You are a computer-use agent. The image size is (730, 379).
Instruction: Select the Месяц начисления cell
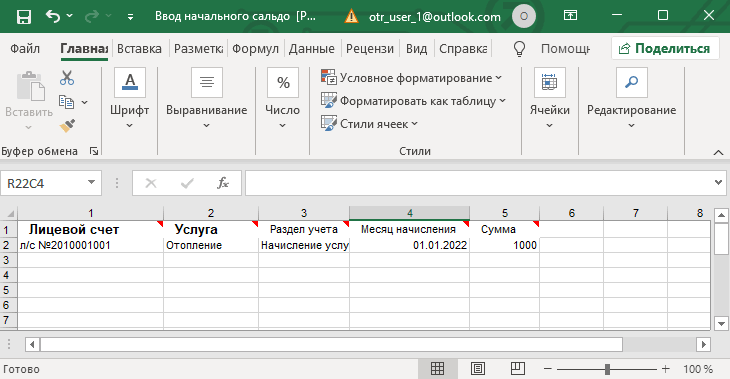(x=410, y=230)
